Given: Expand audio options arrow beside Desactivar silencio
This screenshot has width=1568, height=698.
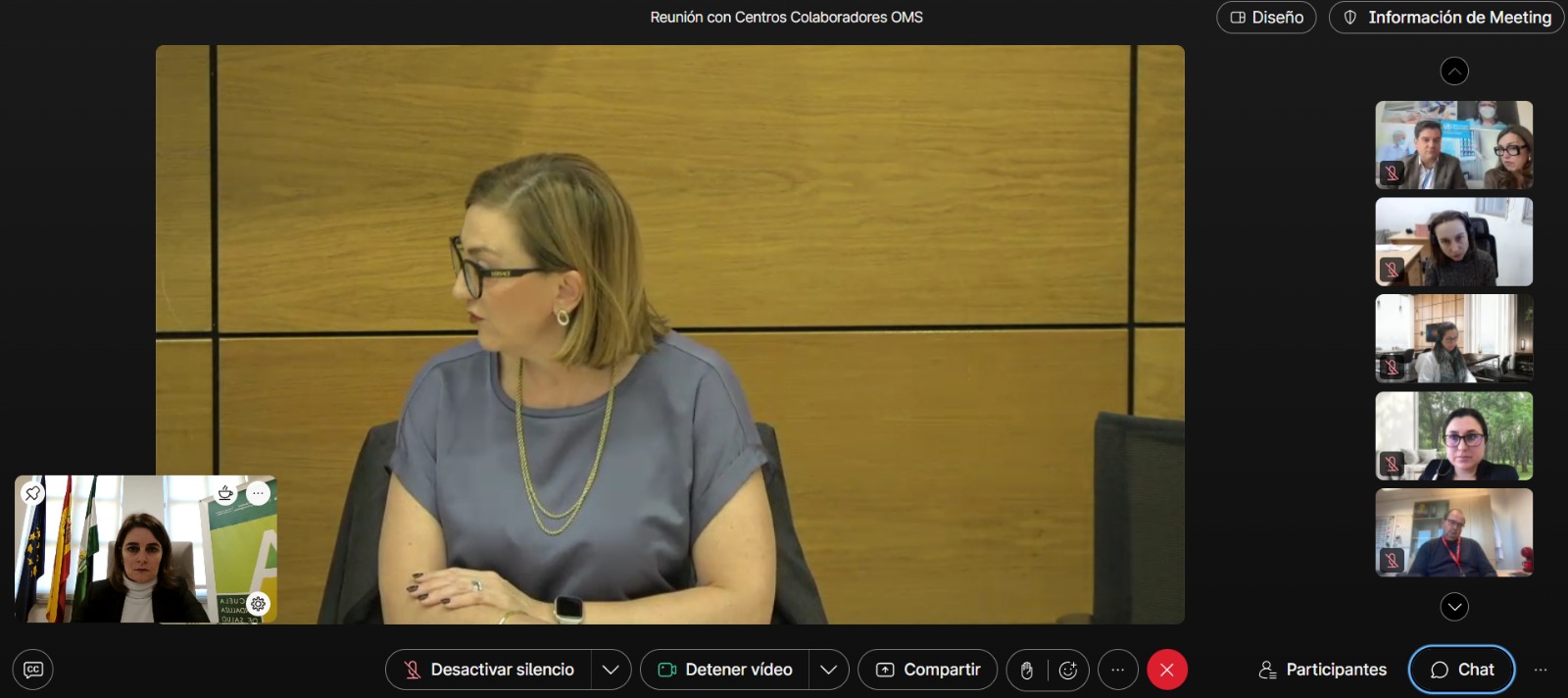Looking at the screenshot, I should (x=611, y=670).
